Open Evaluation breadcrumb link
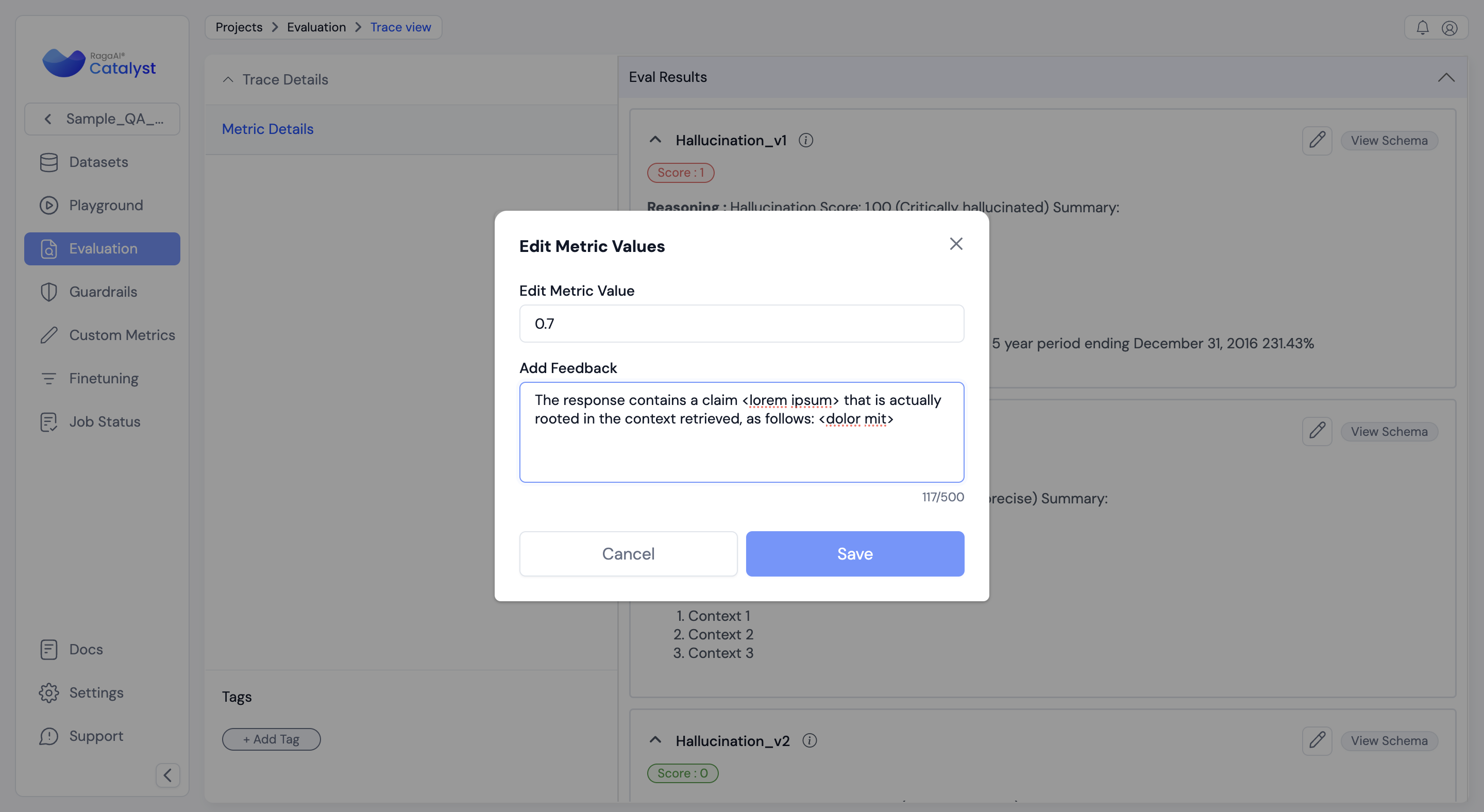The width and height of the screenshot is (1484, 812). pyautogui.click(x=316, y=27)
